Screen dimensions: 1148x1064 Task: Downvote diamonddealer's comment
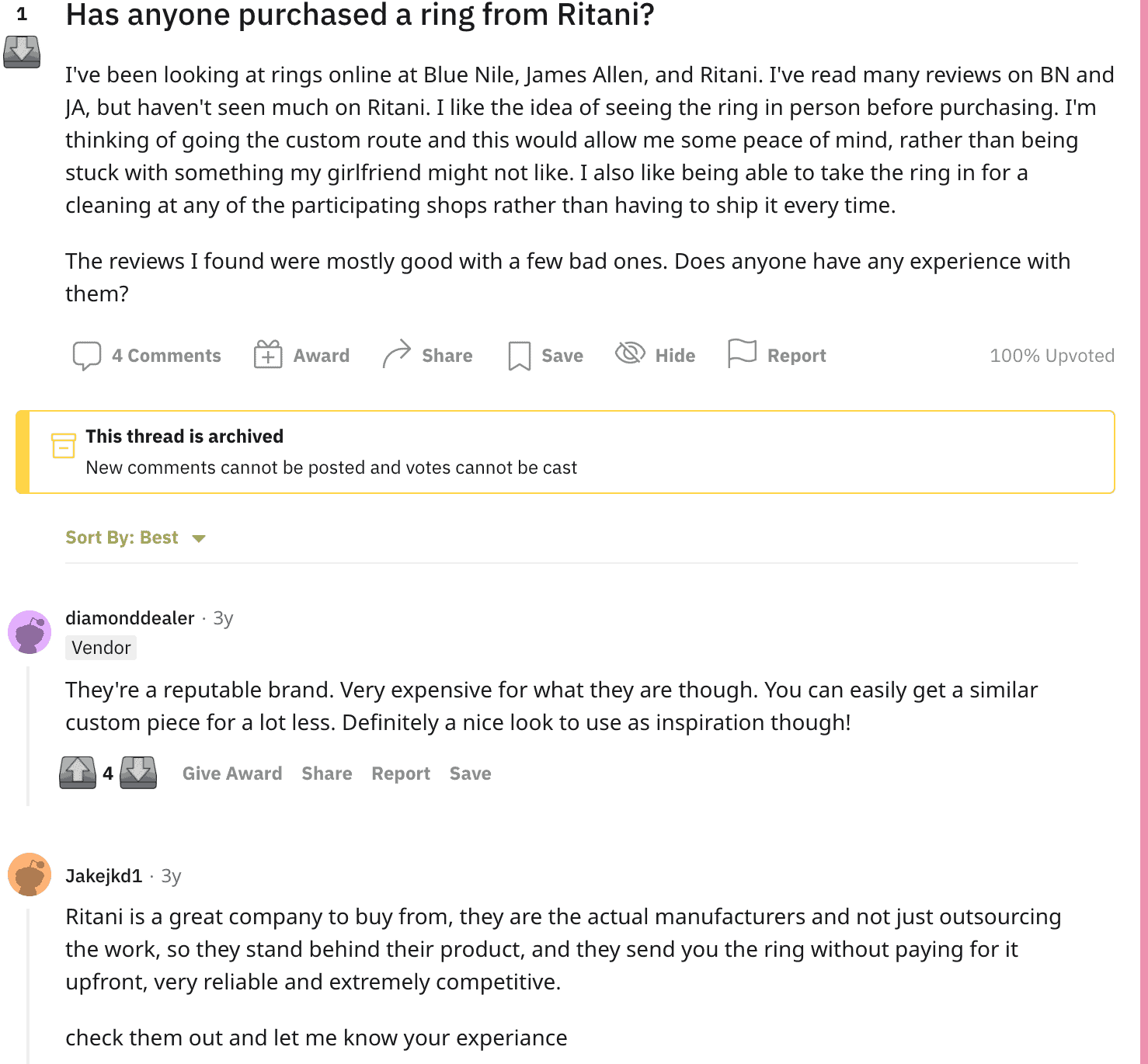pyautogui.click(x=137, y=773)
